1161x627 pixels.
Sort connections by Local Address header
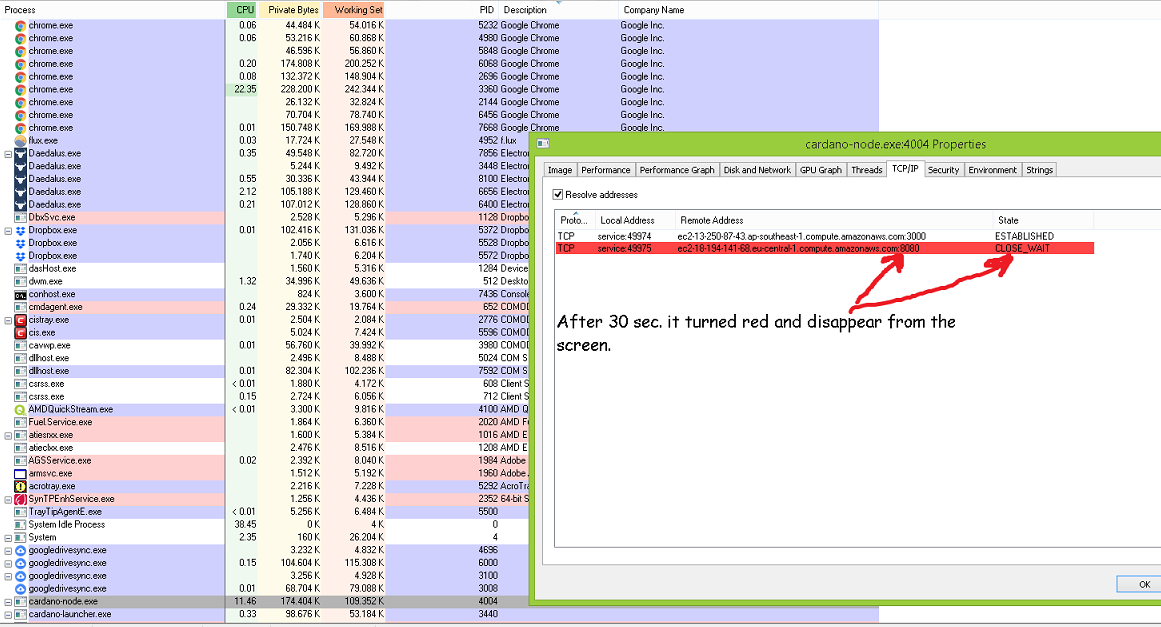click(635, 220)
